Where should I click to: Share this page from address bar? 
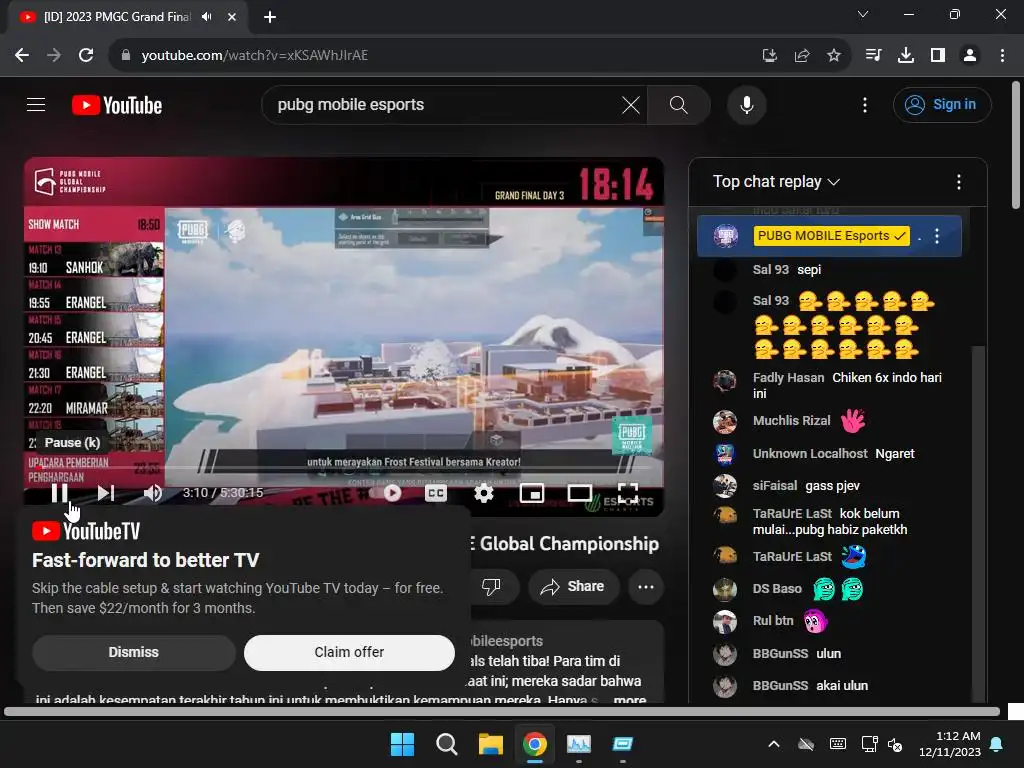click(x=801, y=56)
